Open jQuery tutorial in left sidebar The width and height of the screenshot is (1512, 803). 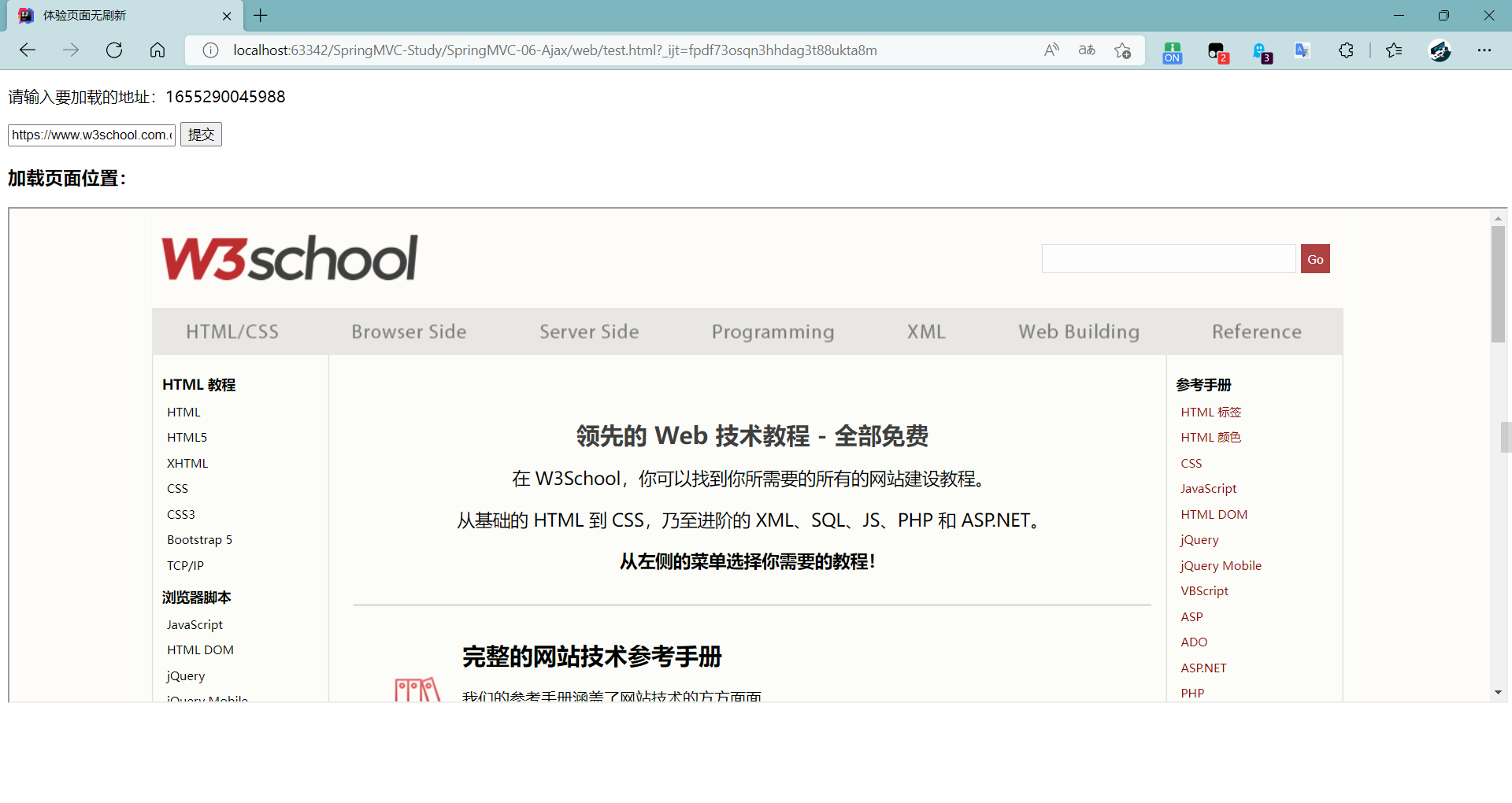pyautogui.click(x=186, y=675)
